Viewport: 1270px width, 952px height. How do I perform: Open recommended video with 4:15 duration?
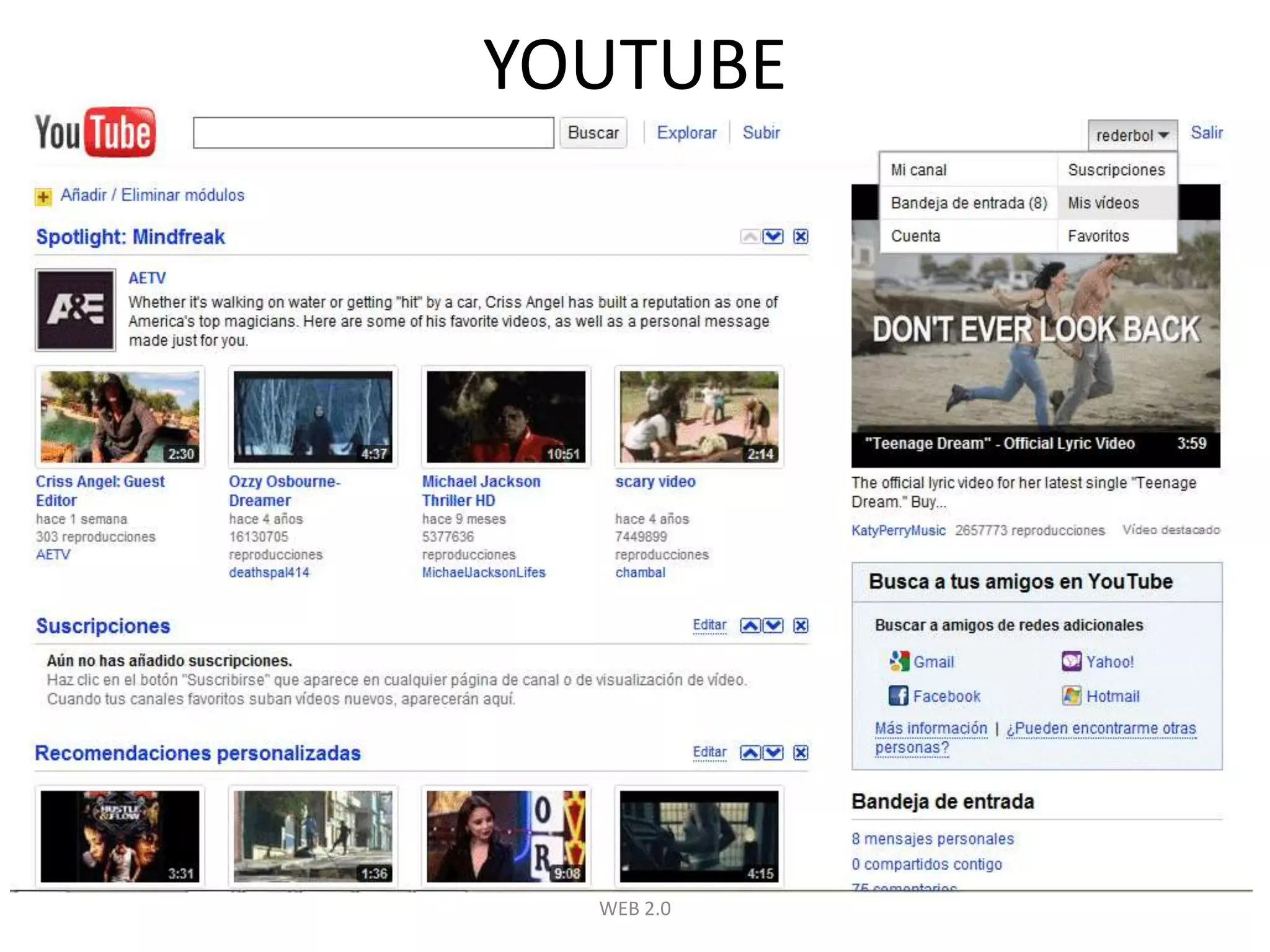tap(699, 837)
